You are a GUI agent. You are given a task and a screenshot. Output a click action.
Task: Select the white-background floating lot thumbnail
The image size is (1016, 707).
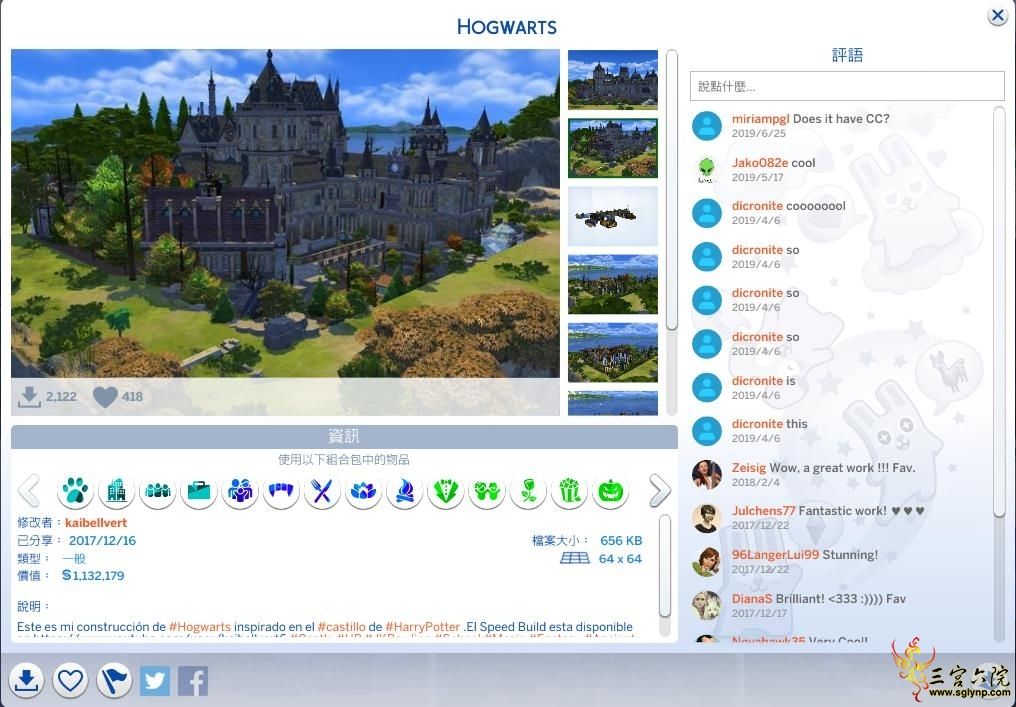pos(613,216)
